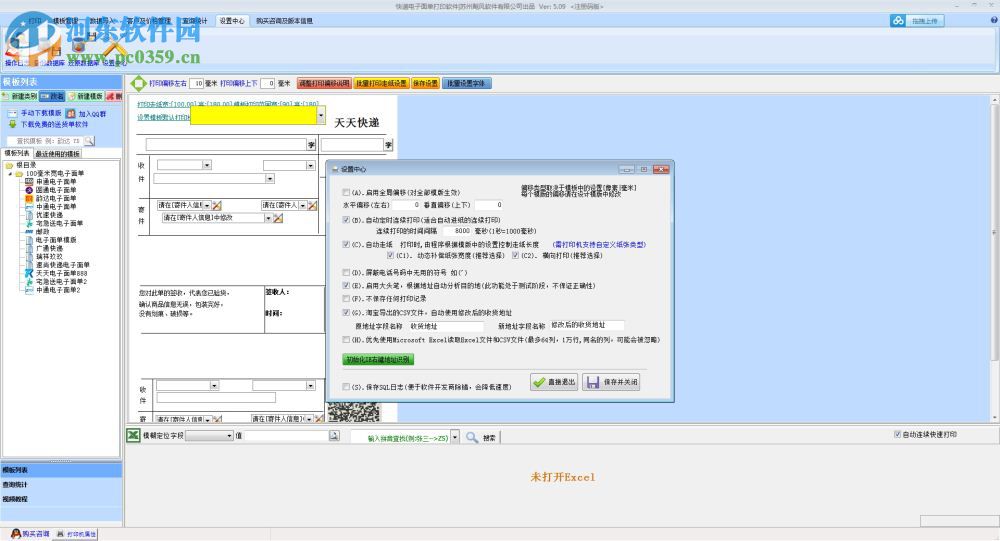Click the 保存并关闭 button
Viewport: 1000px width, 541px height.
point(611,382)
